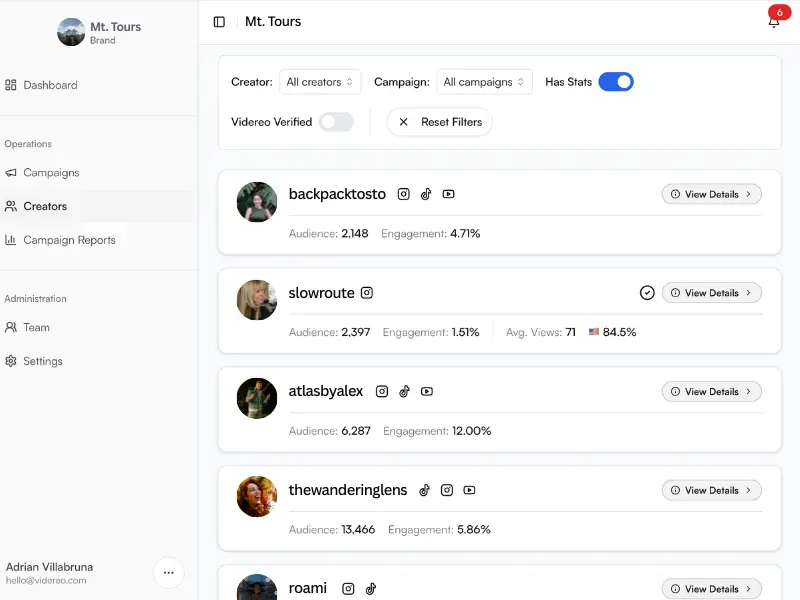This screenshot has width=800, height=600.
Task: Disable the Has Stats toggle
Action: 616,81
